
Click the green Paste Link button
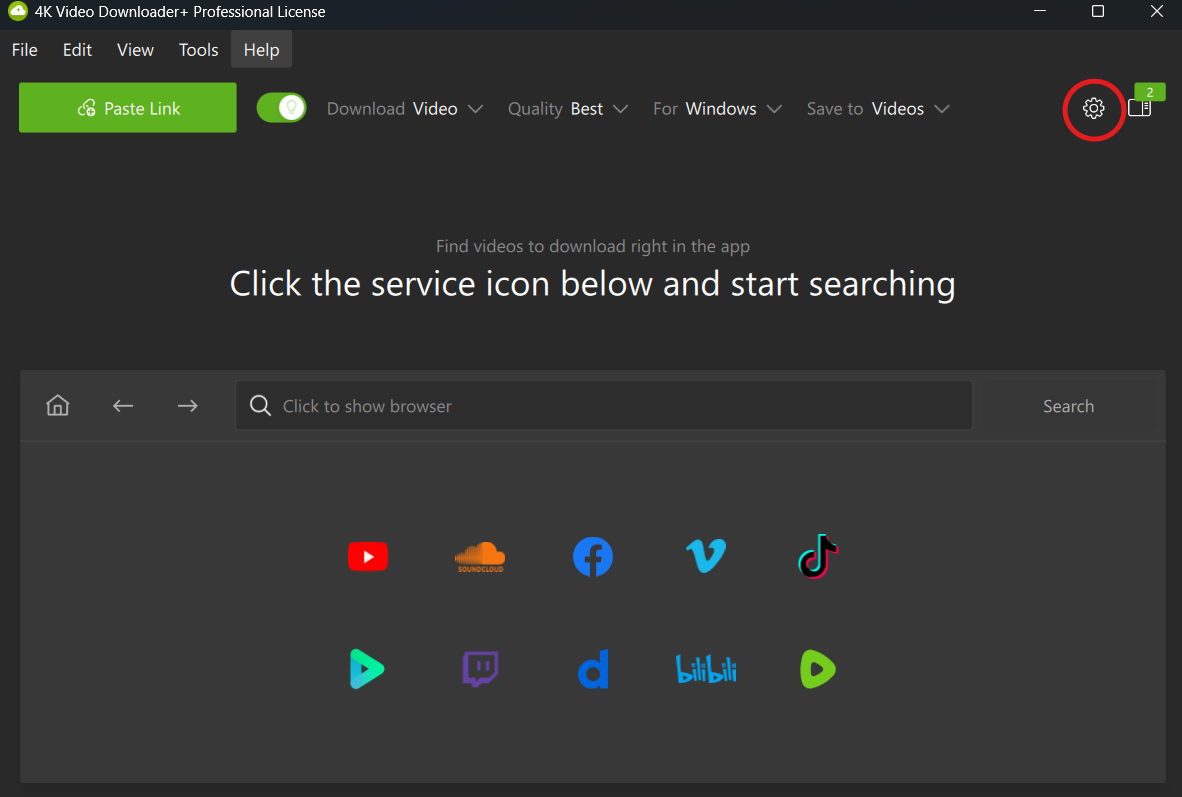click(128, 108)
